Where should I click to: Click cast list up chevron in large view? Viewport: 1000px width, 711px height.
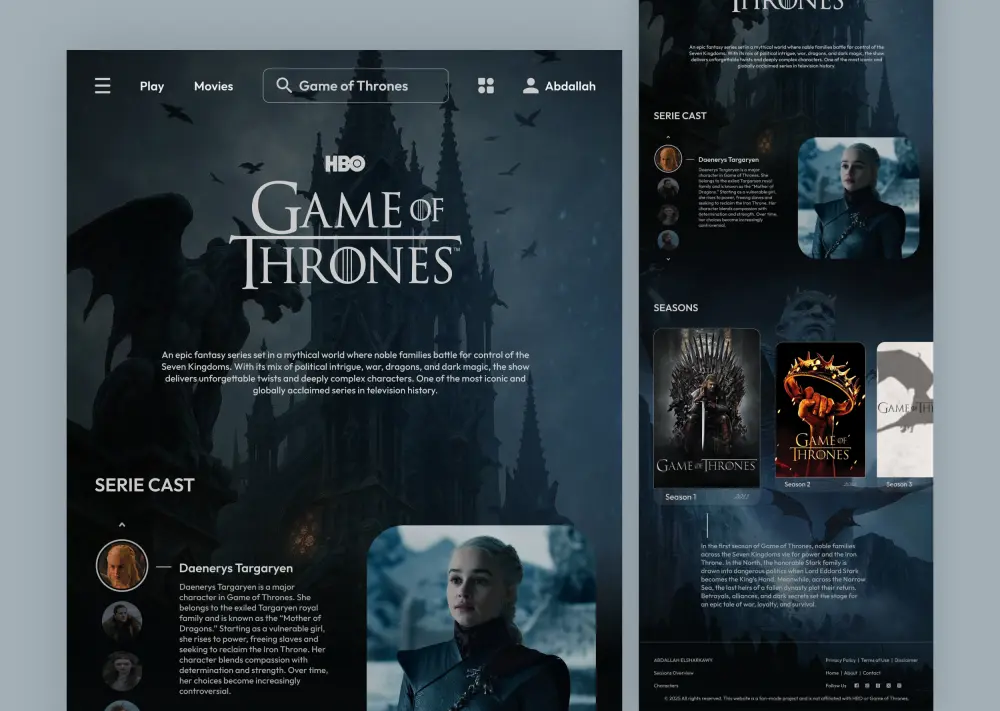[122, 525]
